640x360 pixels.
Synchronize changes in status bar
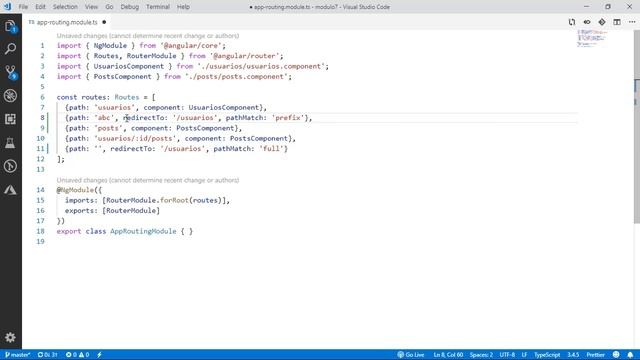point(47,355)
